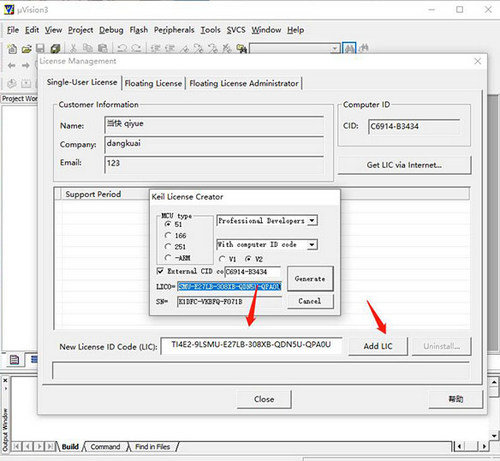Click the Find in Files toolbar icon

click(242, 49)
